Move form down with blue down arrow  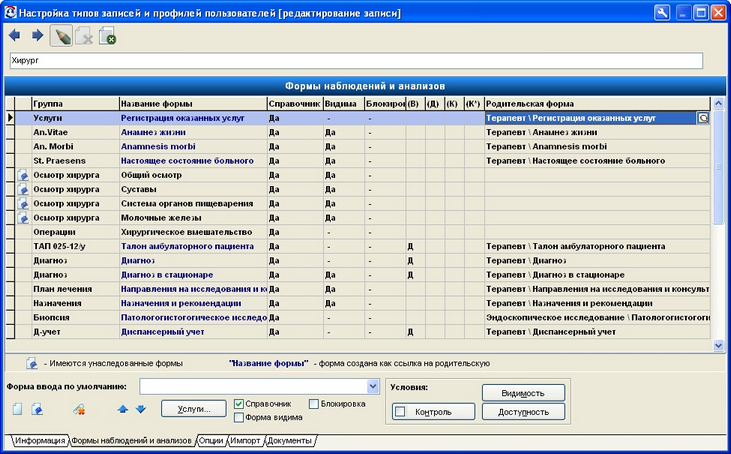coord(141,409)
